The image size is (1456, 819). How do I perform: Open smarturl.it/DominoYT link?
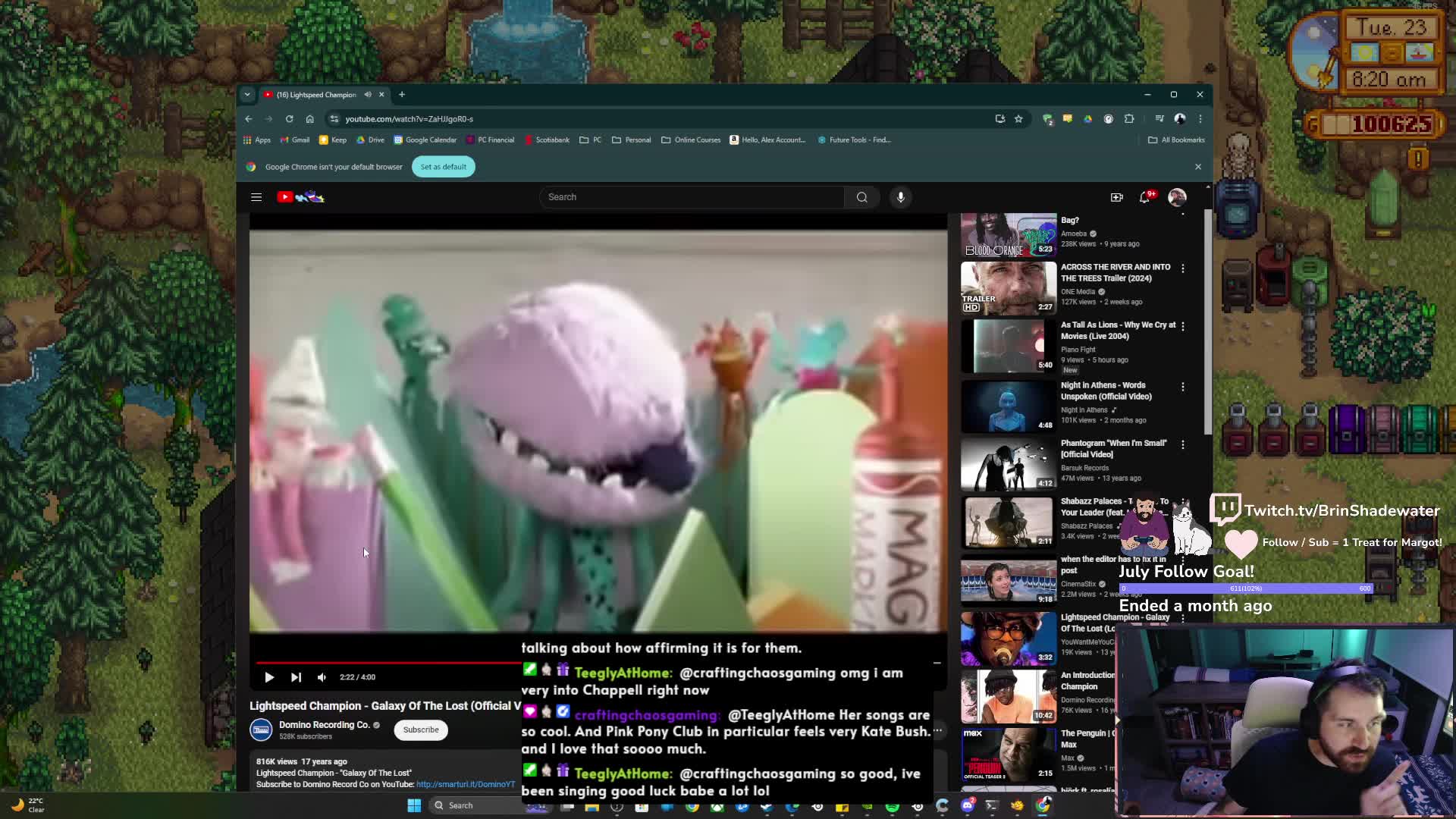pyautogui.click(x=466, y=784)
